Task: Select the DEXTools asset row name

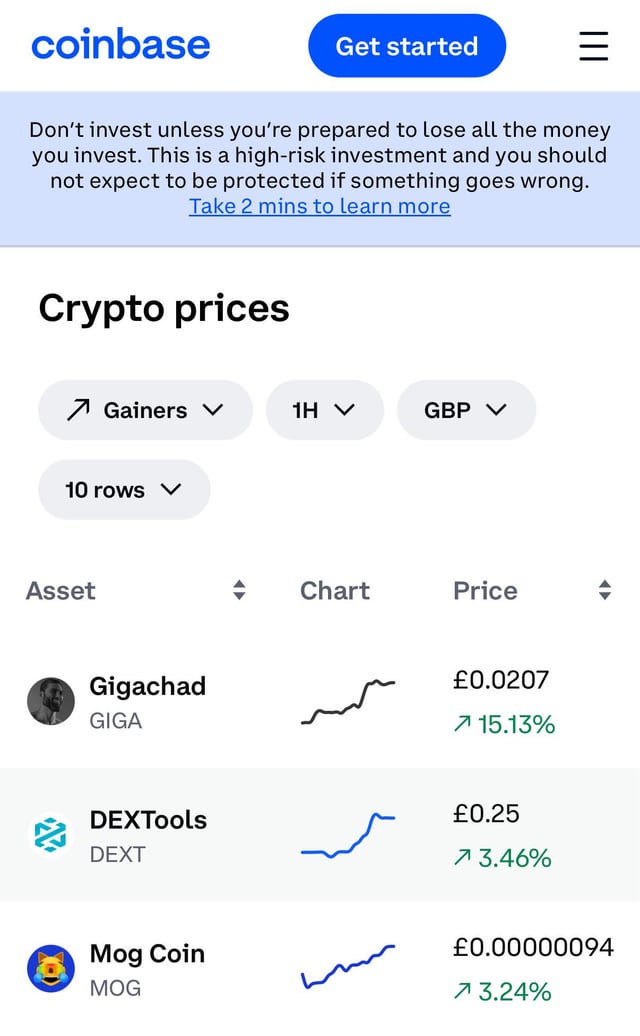Action: pyautogui.click(x=148, y=820)
